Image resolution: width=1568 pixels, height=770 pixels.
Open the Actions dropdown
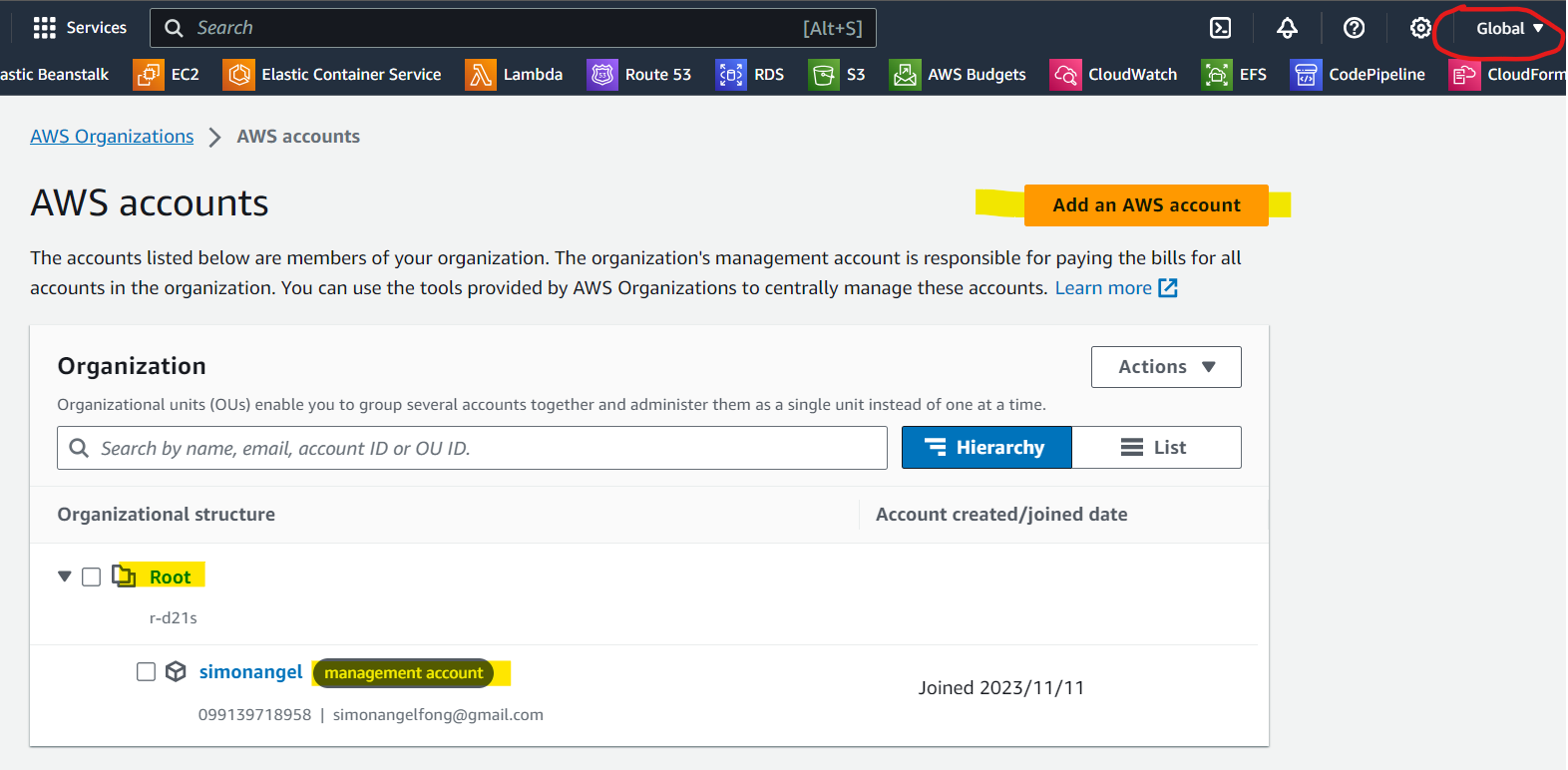click(1166, 367)
